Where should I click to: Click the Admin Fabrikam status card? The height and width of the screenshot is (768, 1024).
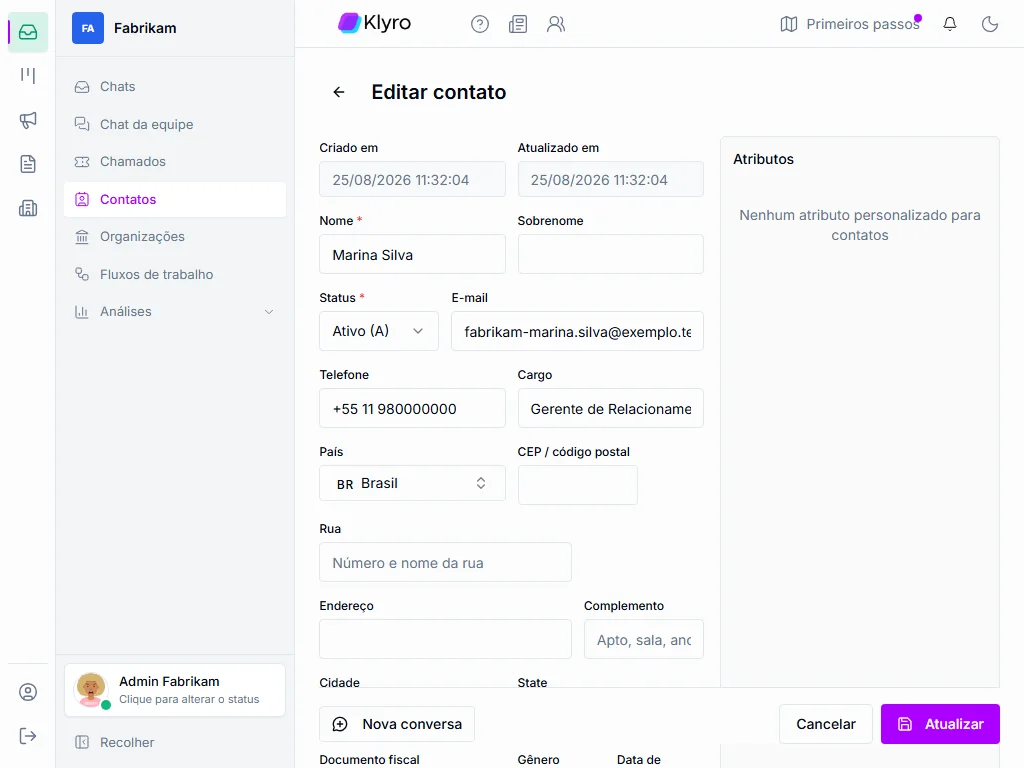click(x=175, y=690)
